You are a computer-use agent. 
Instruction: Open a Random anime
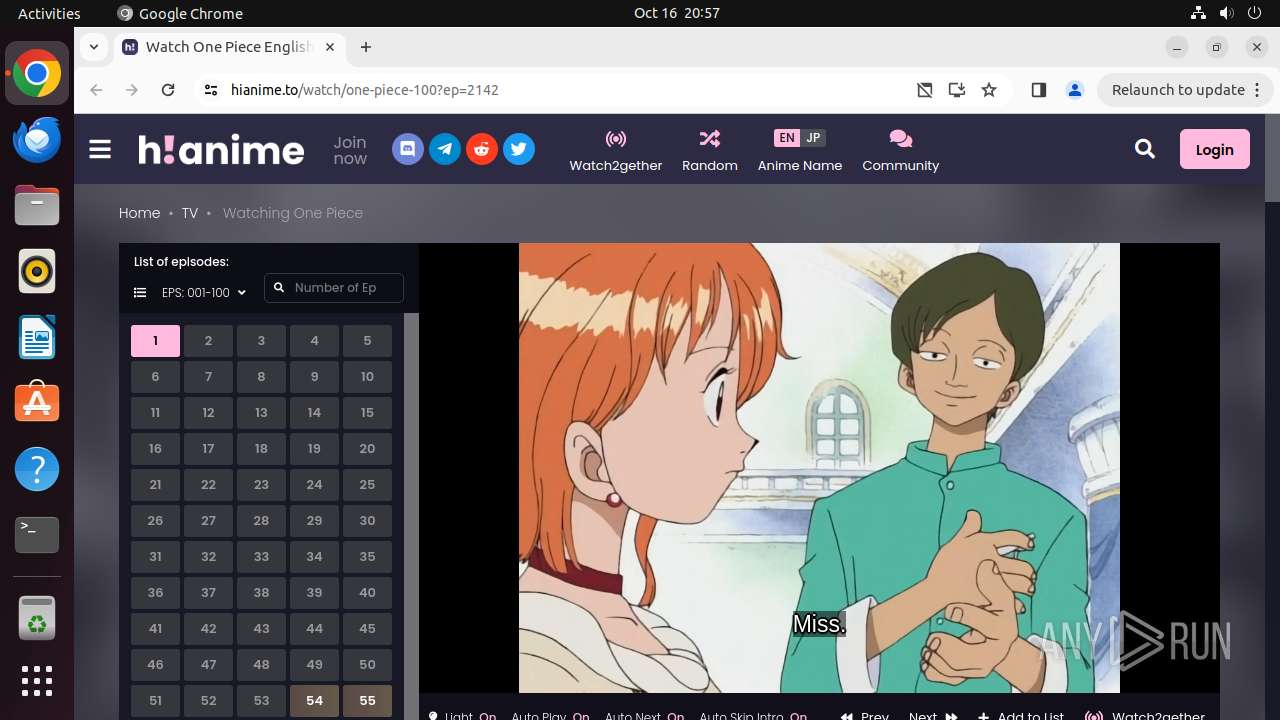(x=710, y=150)
